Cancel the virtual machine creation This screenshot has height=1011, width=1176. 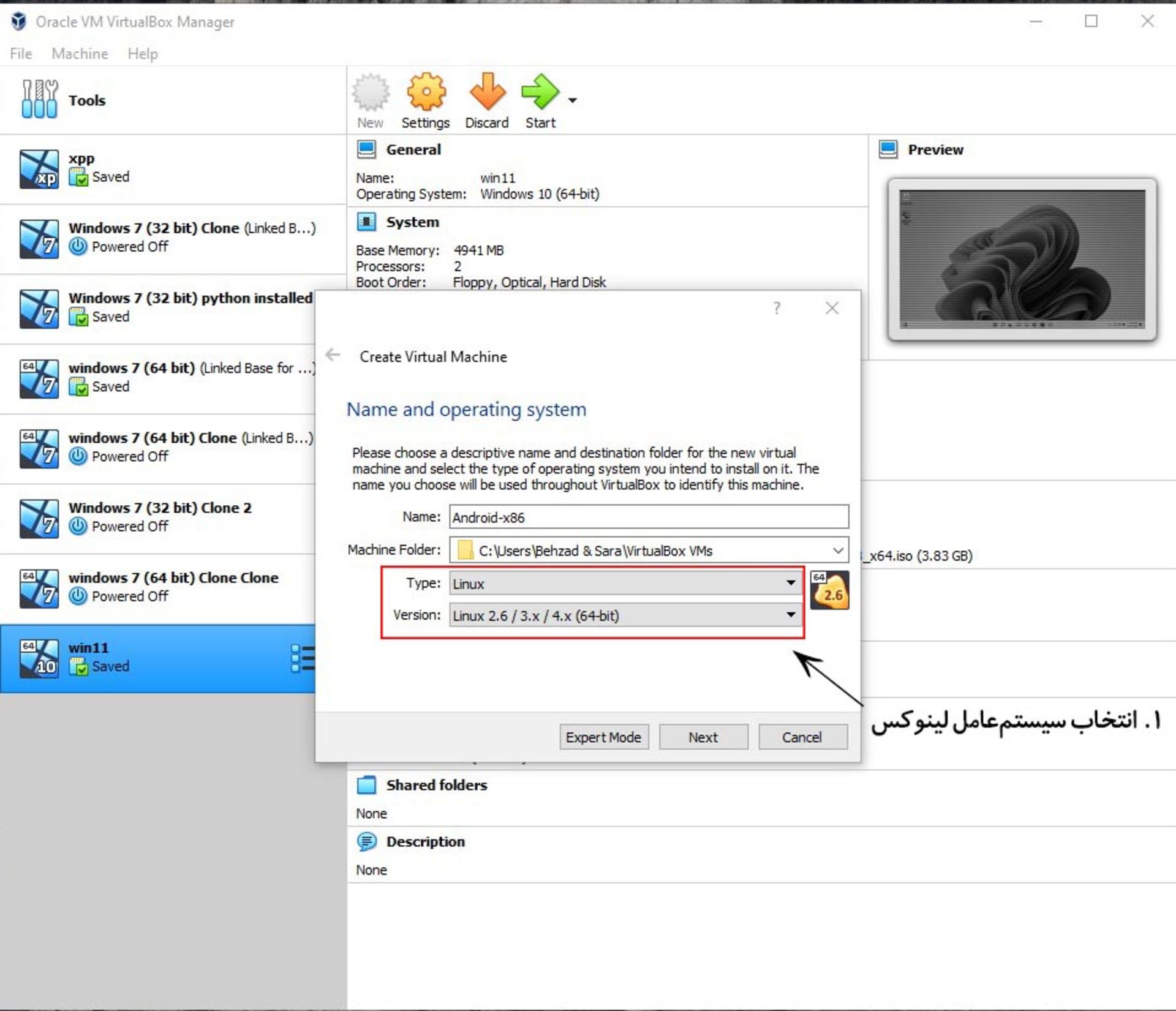click(803, 737)
